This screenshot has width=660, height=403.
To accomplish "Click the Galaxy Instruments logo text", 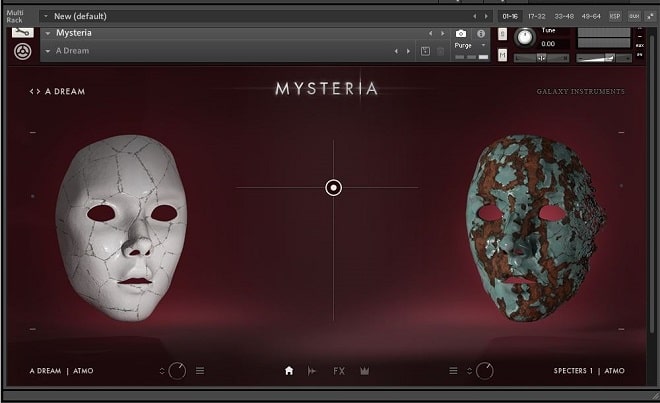I will click(580, 91).
